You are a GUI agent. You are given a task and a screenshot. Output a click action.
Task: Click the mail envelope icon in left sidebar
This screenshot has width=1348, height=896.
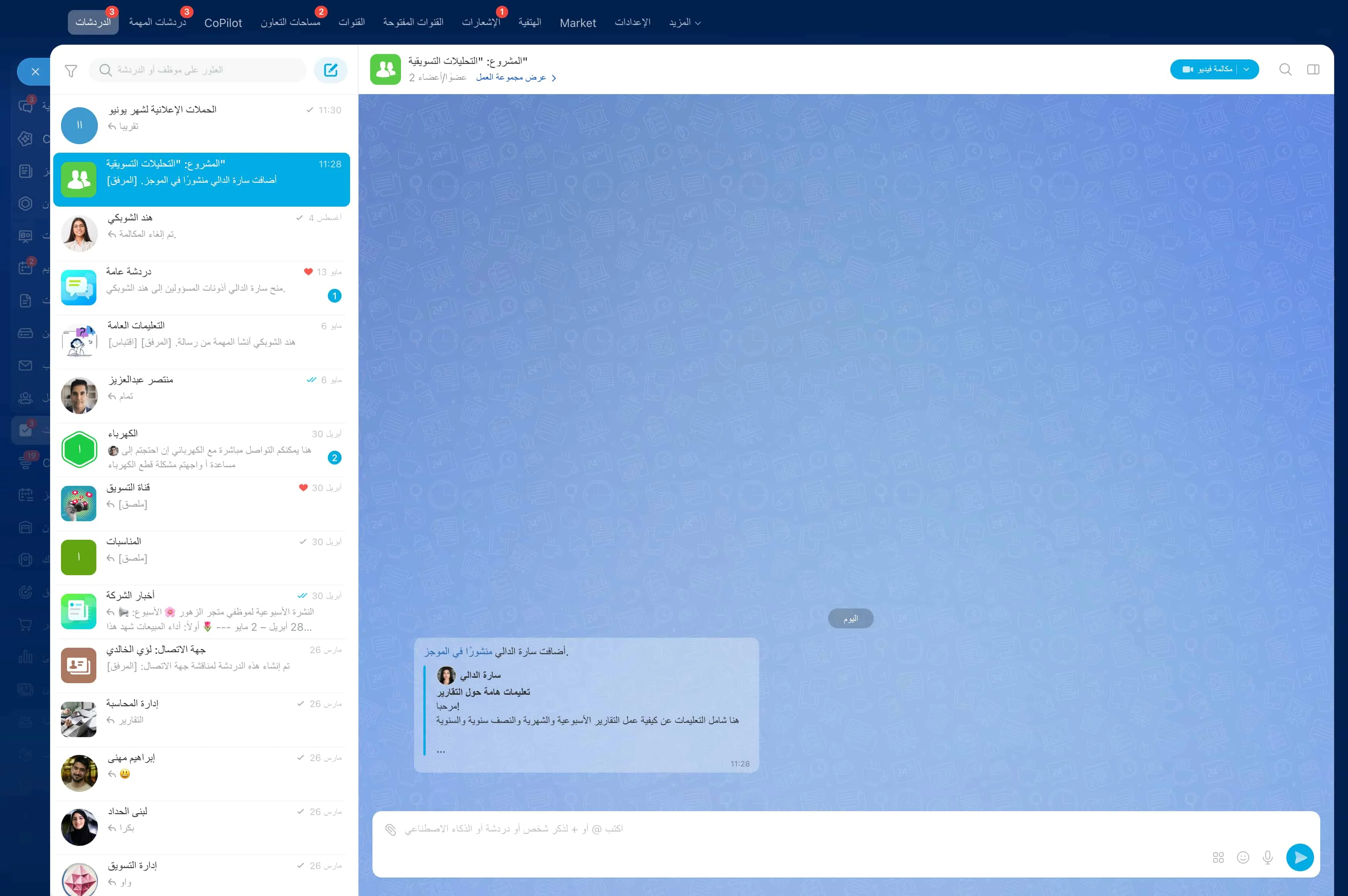pyautogui.click(x=25, y=365)
